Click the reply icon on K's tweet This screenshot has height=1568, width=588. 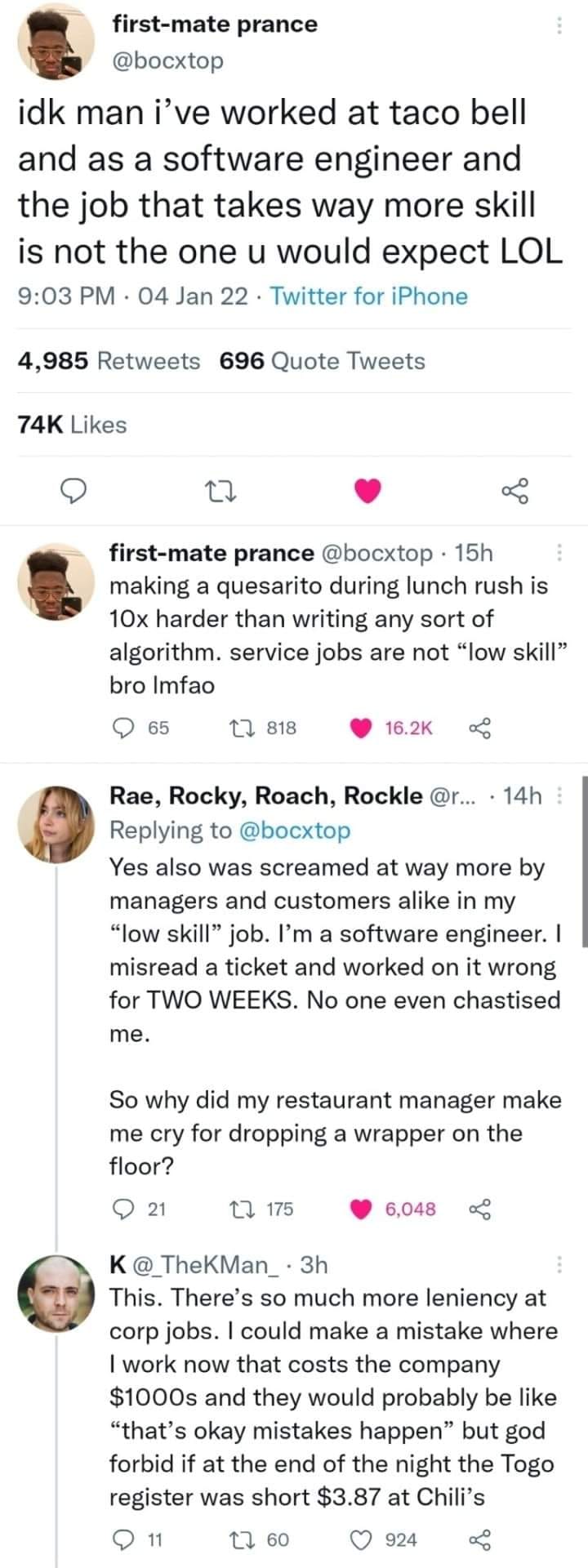click(x=122, y=1540)
